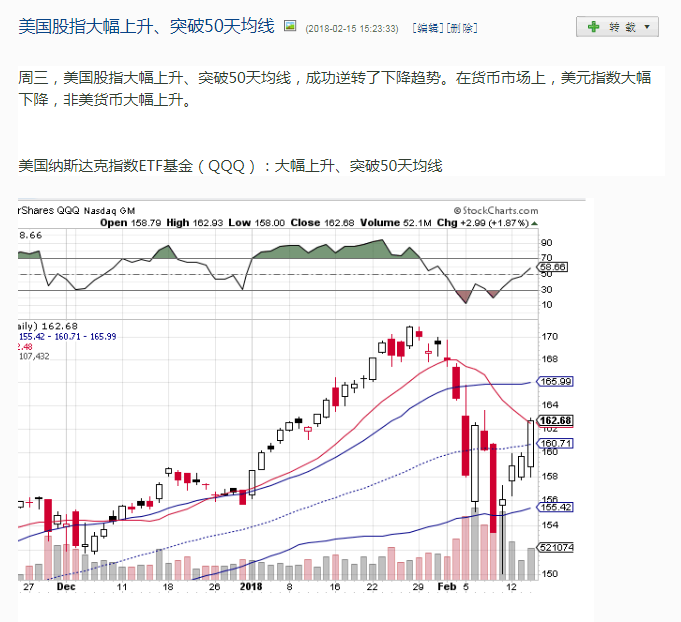Click the QQQ ETF heading line
This screenshot has width=681, height=622.
(230, 165)
